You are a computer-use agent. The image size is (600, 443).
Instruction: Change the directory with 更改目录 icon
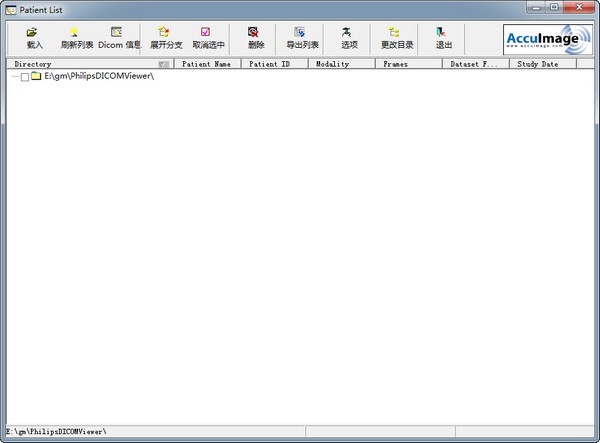394,32
